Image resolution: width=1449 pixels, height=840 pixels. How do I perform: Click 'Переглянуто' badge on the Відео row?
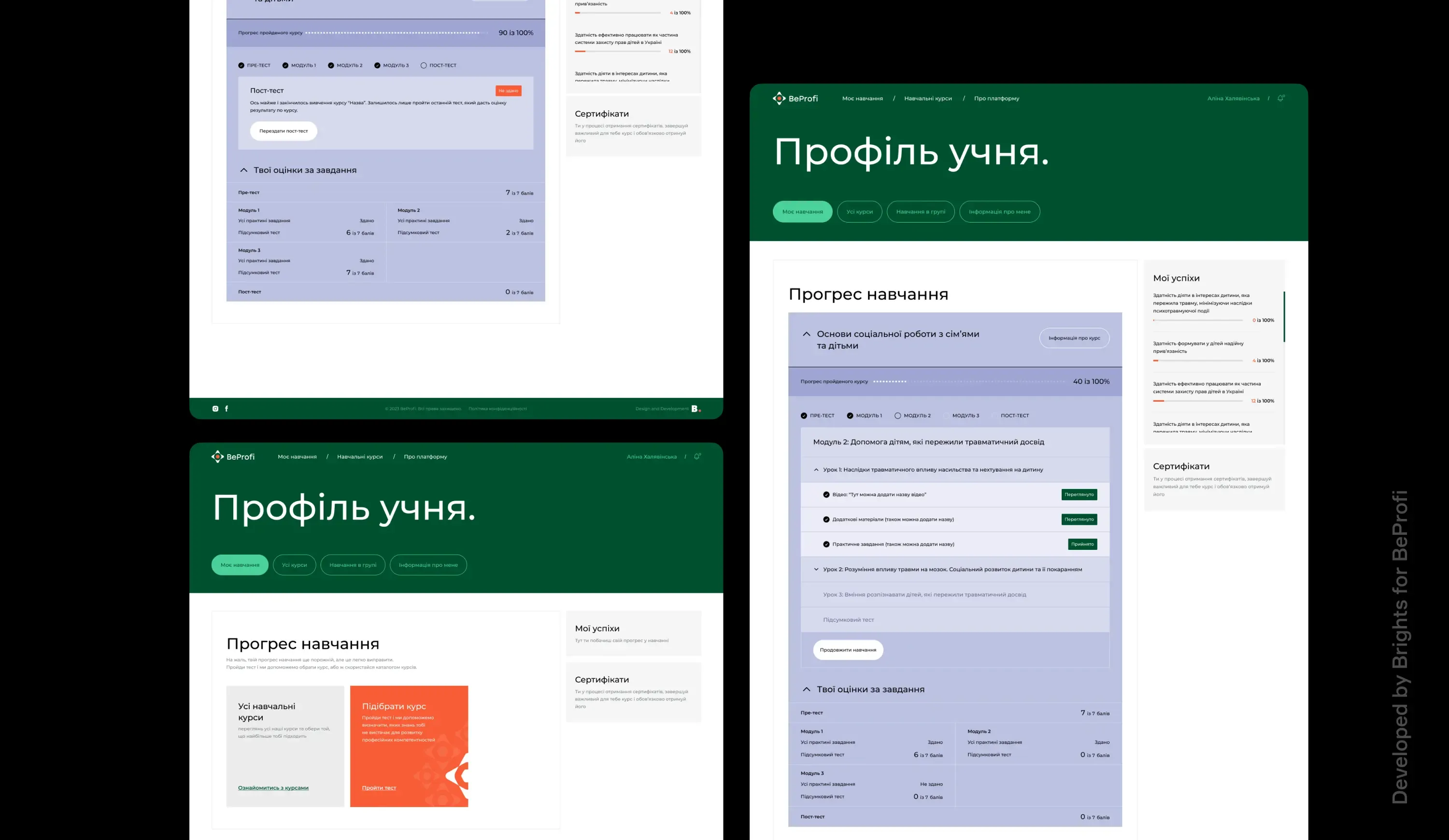pyautogui.click(x=1079, y=495)
